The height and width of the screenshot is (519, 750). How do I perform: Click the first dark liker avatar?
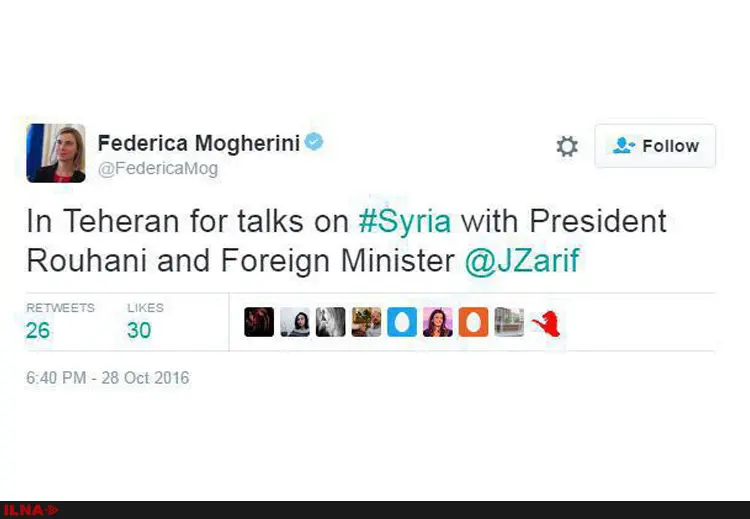pos(259,322)
